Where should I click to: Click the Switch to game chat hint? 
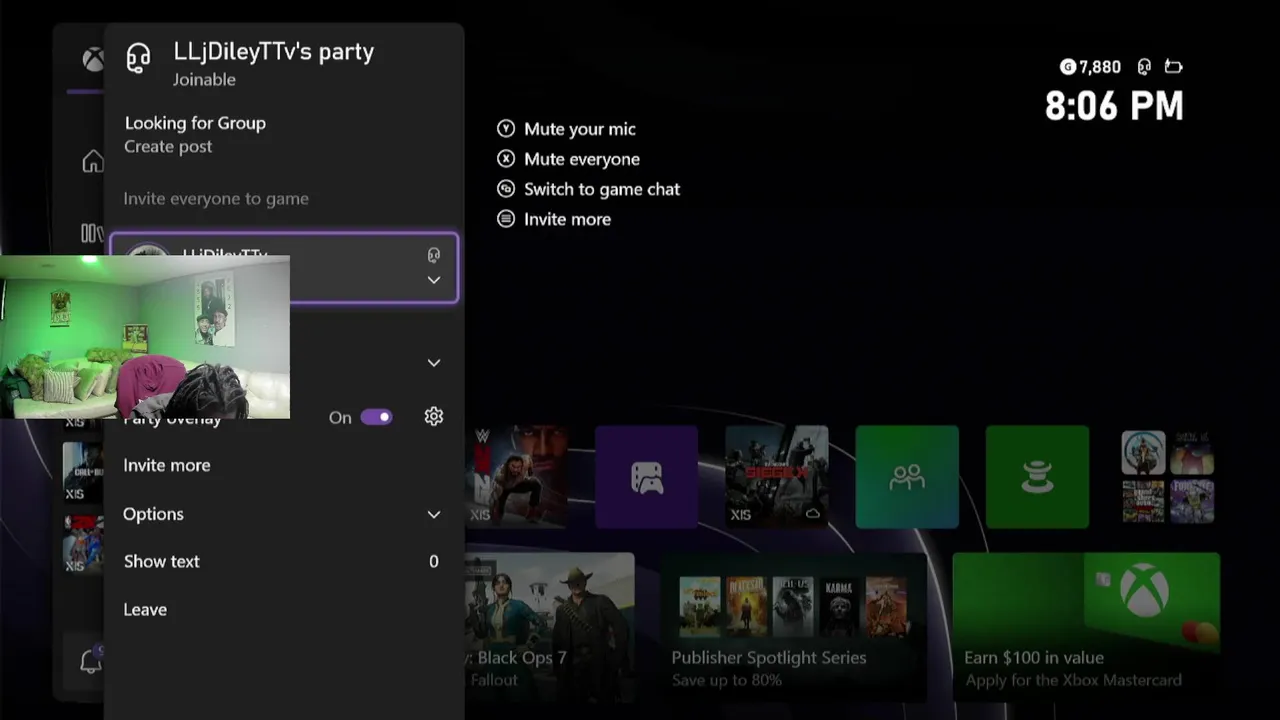(x=602, y=189)
